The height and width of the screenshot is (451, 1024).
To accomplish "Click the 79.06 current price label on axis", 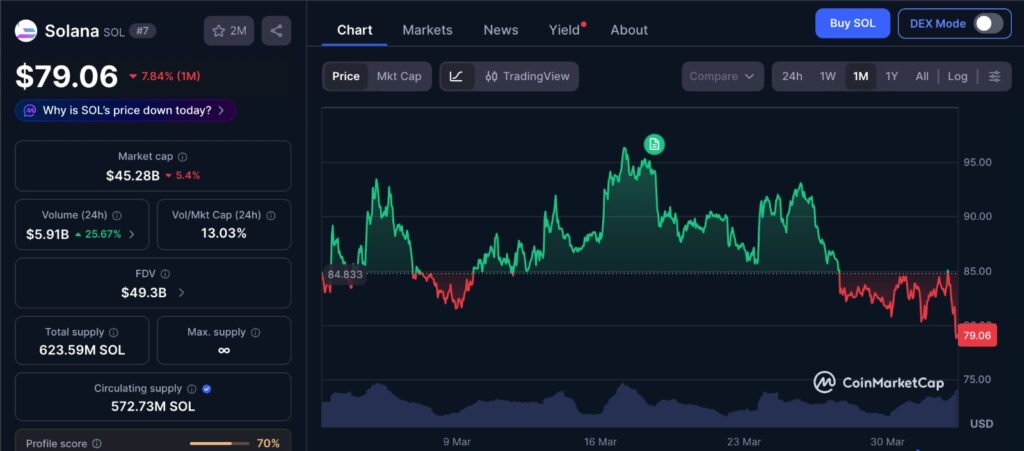I will coord(977,335).
